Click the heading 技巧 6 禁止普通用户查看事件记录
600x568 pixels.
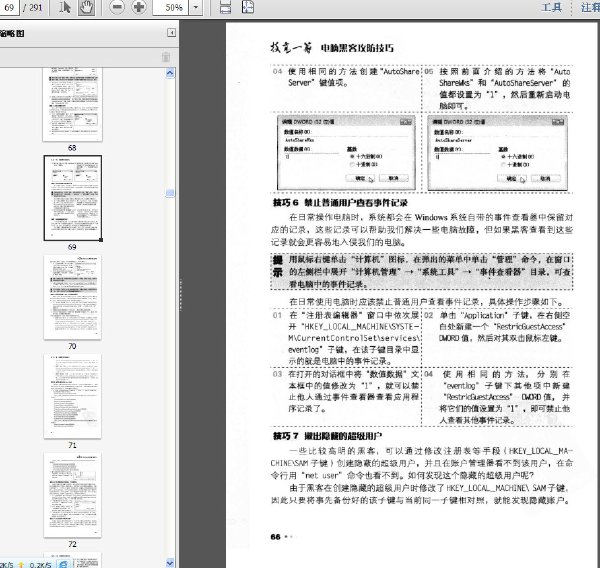(340, 202)
